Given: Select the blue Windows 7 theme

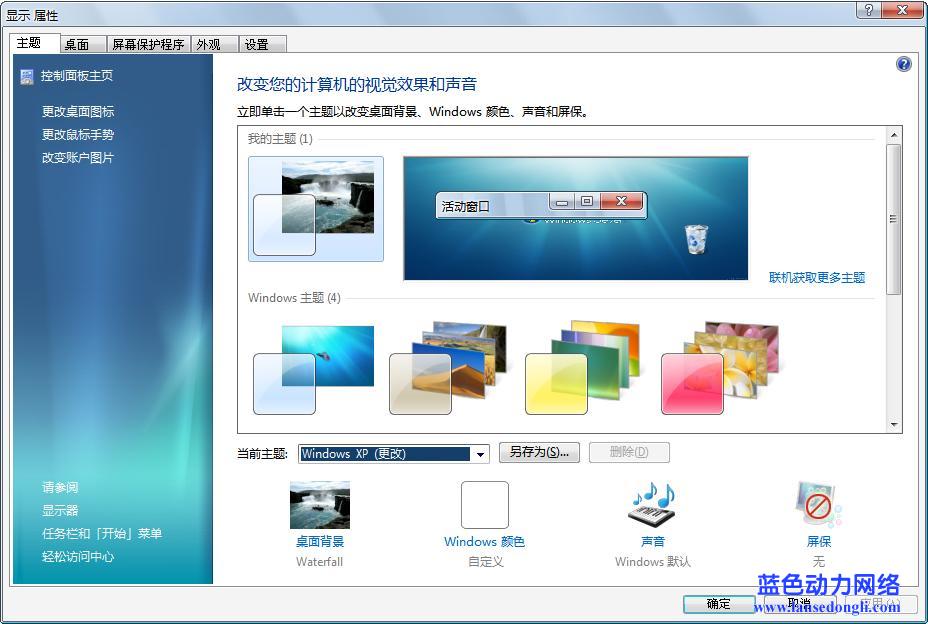Looking at the screenshot, I should [x=314, y=369].
